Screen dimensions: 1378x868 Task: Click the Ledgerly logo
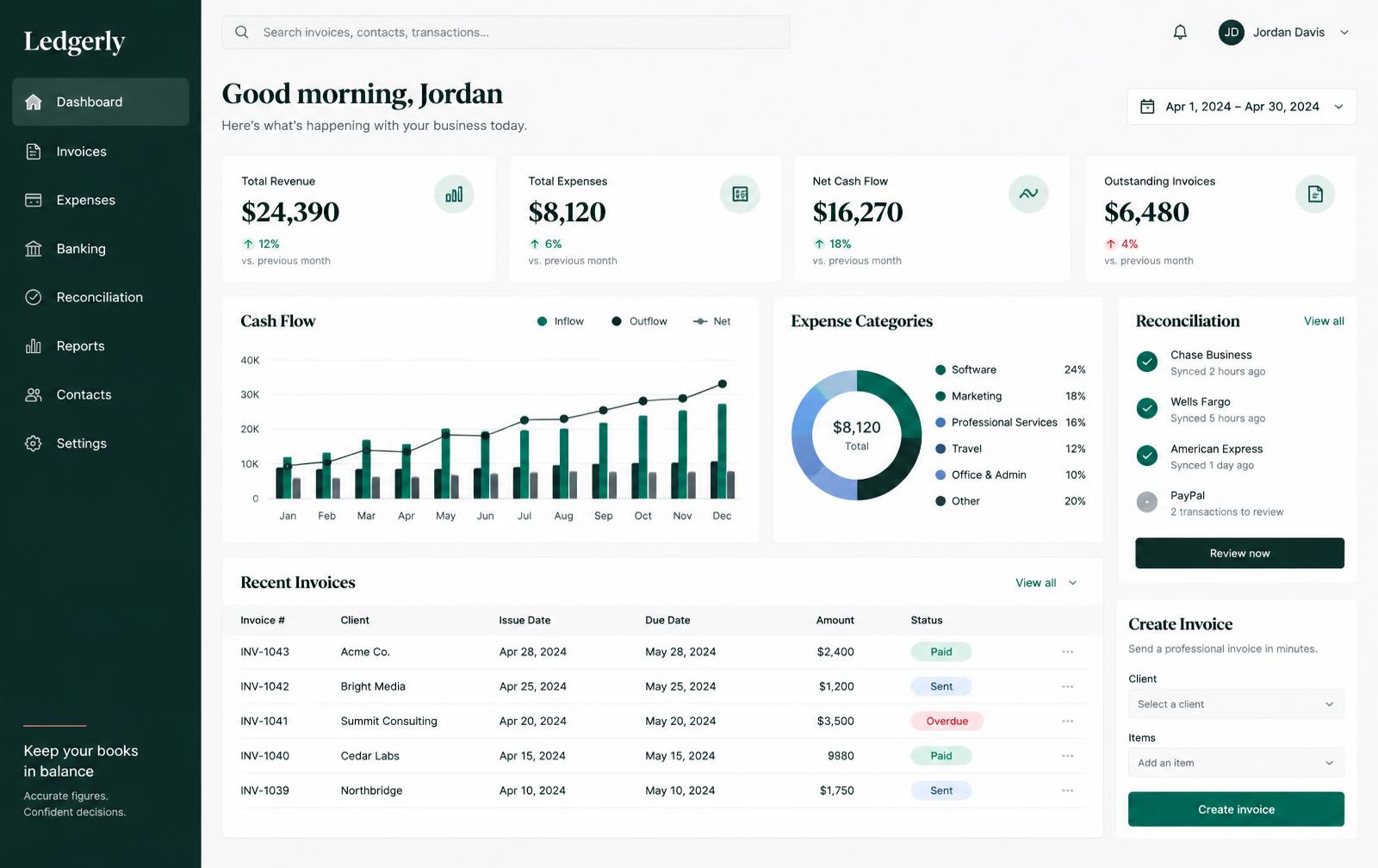tap(74, 41)
